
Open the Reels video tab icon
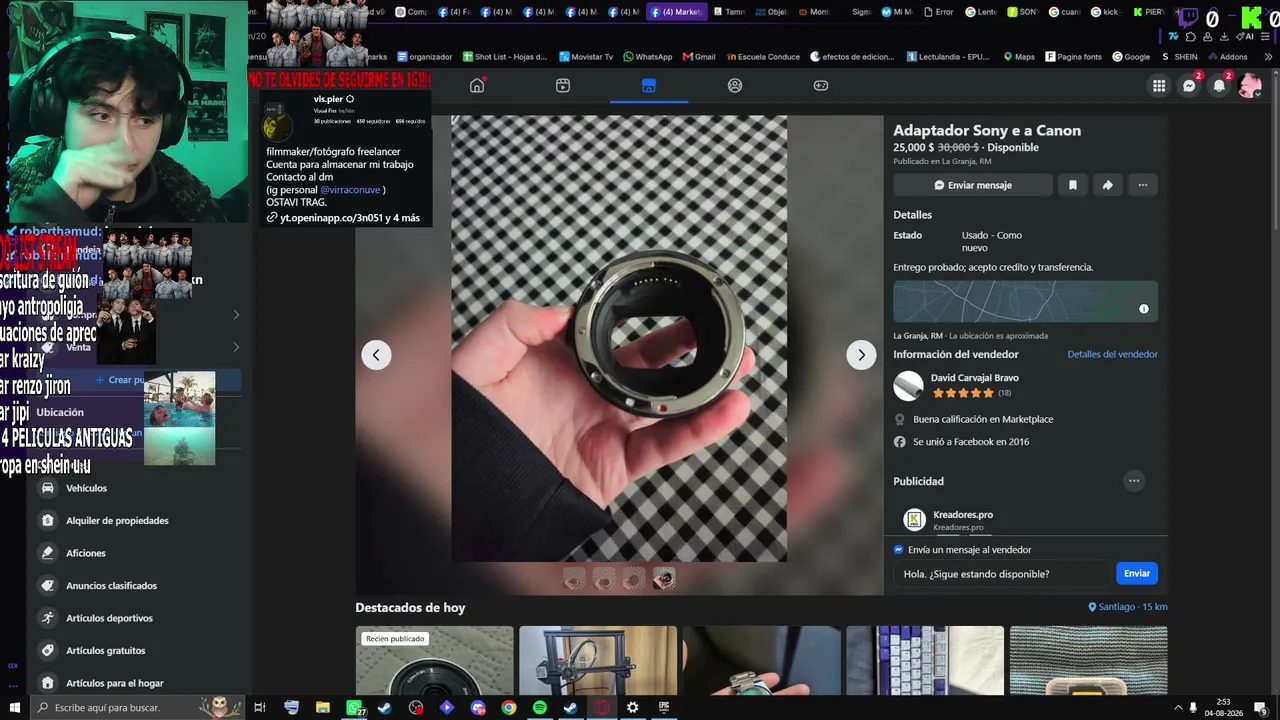pos(563,86)
